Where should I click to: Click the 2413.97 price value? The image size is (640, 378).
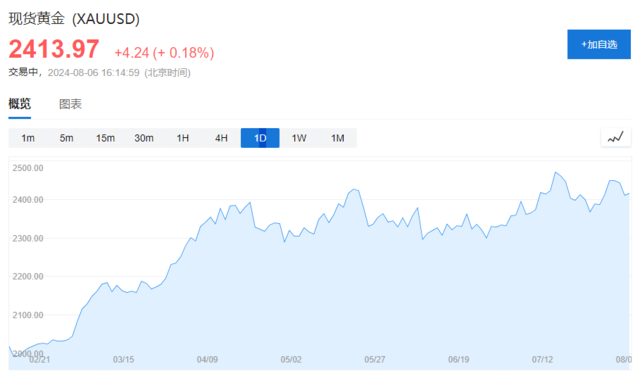54,49
